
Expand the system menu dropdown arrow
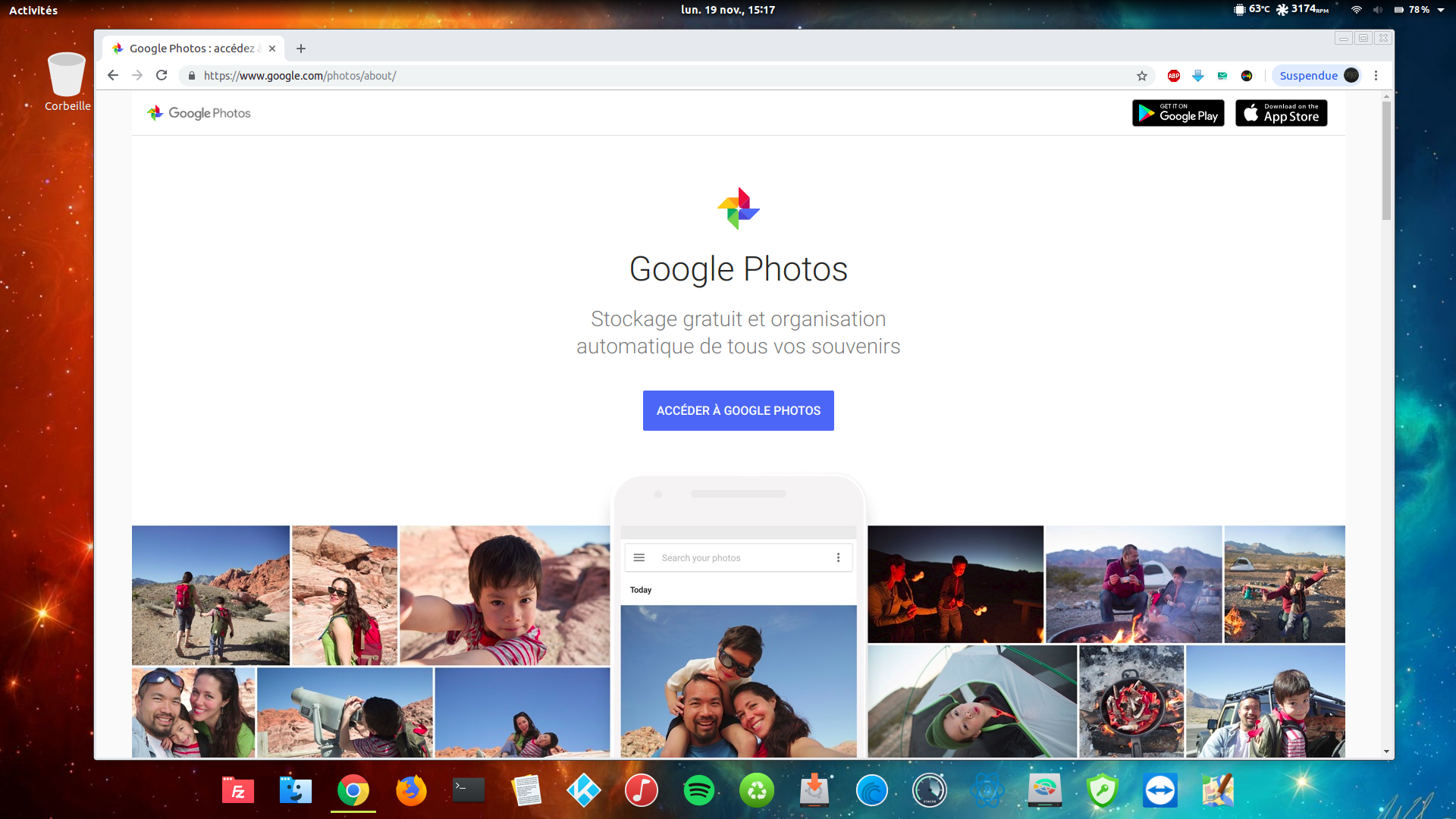tap(1441, 11)
